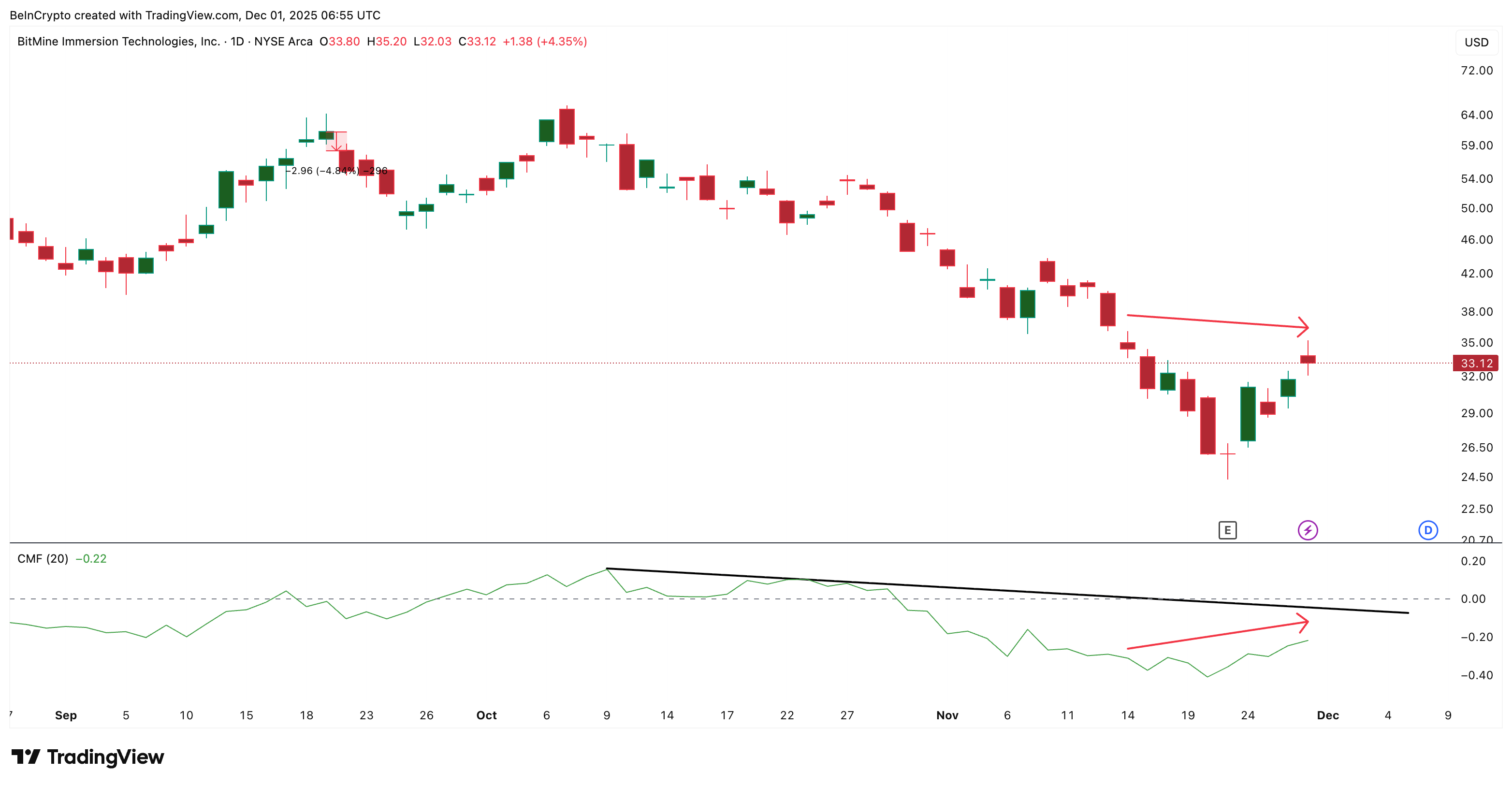This screenshot has height=786, width=1512.
Task: Open the CMF (20) indicator legend
Action: pyautogui.click(x=43, y=559)
